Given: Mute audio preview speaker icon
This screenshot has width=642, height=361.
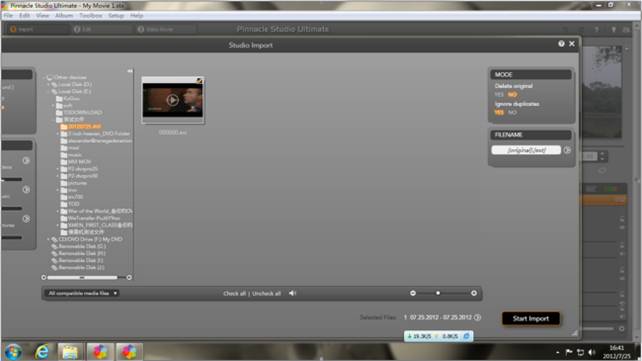Looking at the screenshot, I should 292,293.
